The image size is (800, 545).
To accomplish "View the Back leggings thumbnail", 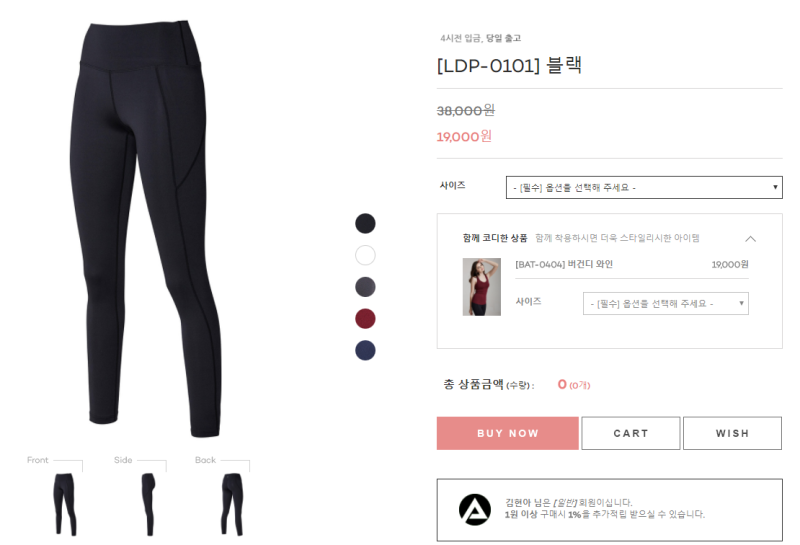I will (232, 504).
